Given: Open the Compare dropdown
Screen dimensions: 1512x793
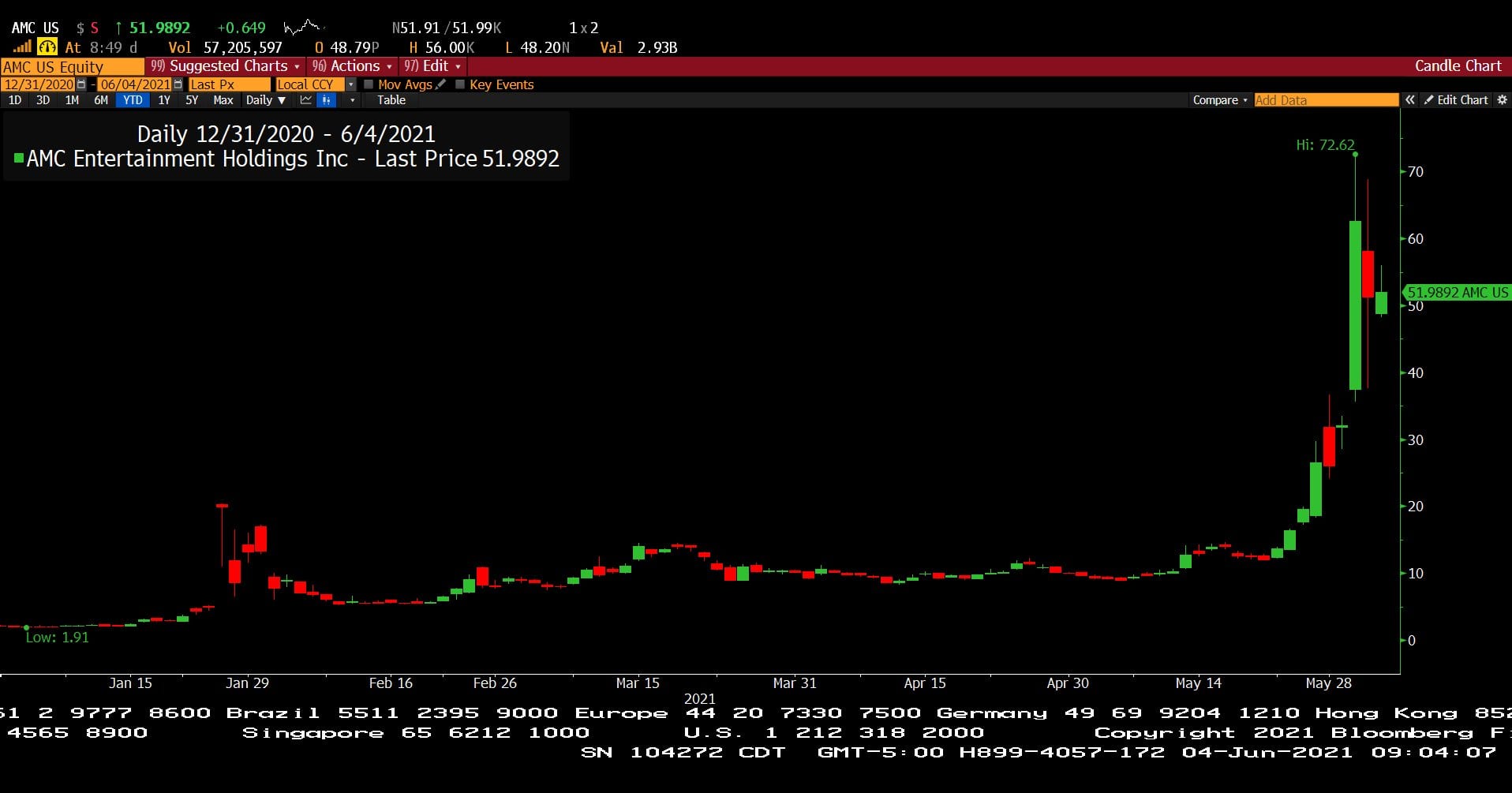Looking at the screenshot, I should [1220, 100].
